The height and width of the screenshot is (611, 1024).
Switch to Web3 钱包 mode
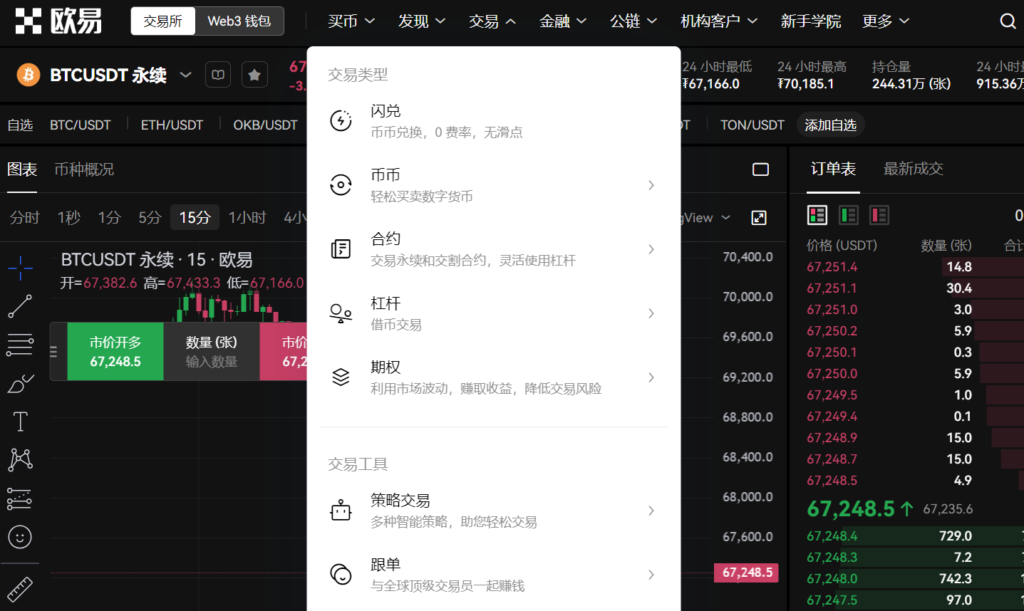pyautogui.click(x=239, y=21)
